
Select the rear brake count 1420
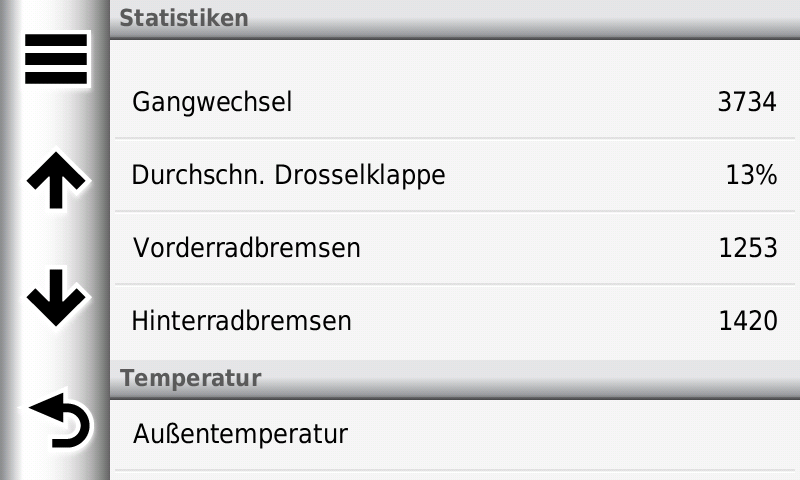(747, 321)
